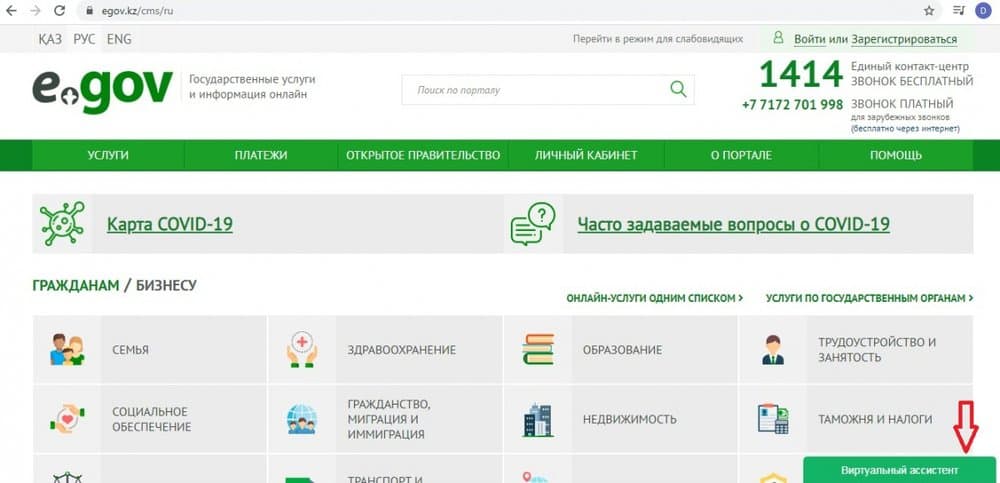This screenshot has width=1000, height=483.
Task: Select the Здравоохранение healthcare icon
Action: click(302, 350)
